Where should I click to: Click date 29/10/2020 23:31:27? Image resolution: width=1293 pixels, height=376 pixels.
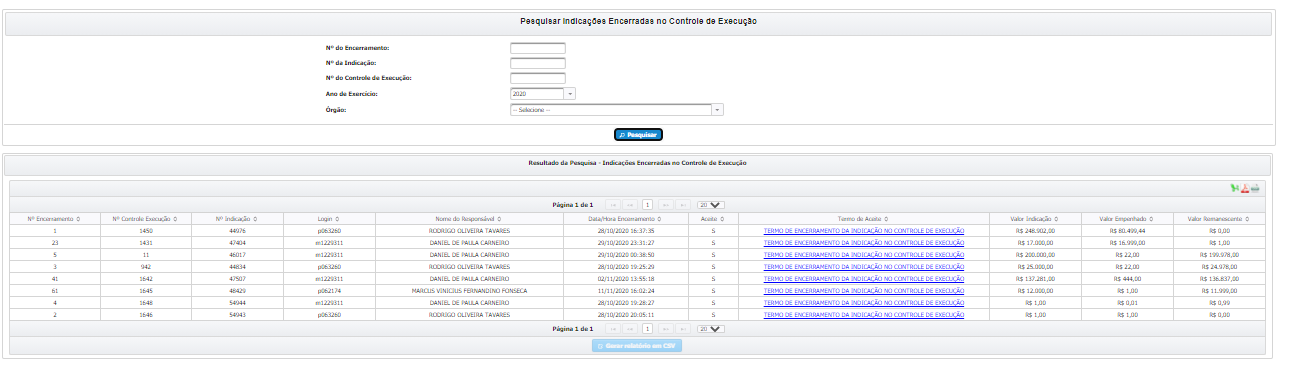coord(626,242)
